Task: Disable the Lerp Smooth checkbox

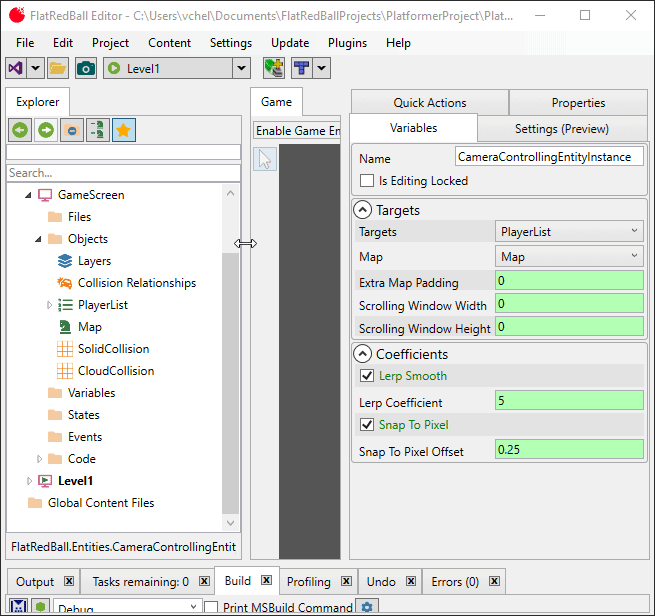Action: point(367,376)
